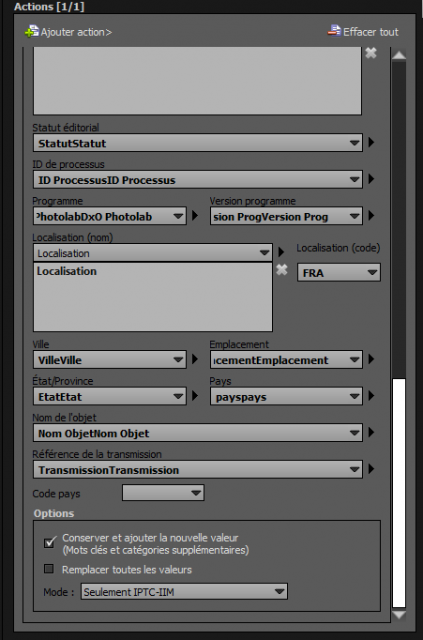Open the Mode Seulement IPTC-IIM dropdown
The width and height of the screenshot is (423, 640).
184,591
